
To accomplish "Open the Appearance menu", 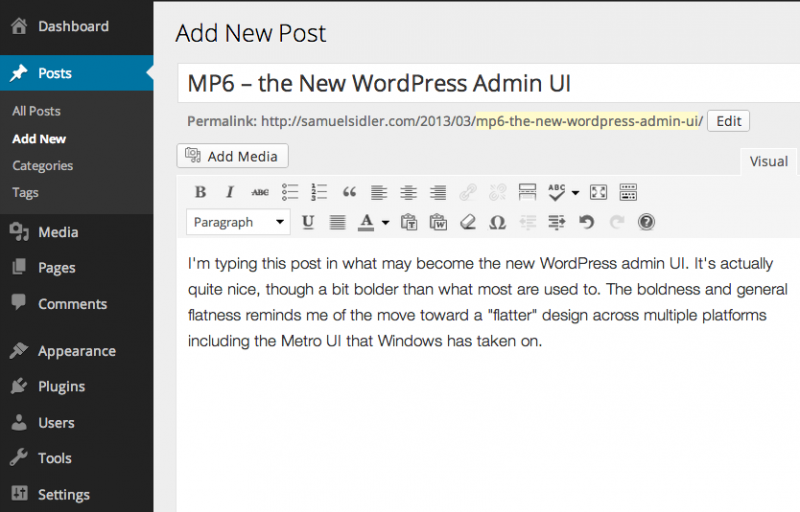I will 77,351.
